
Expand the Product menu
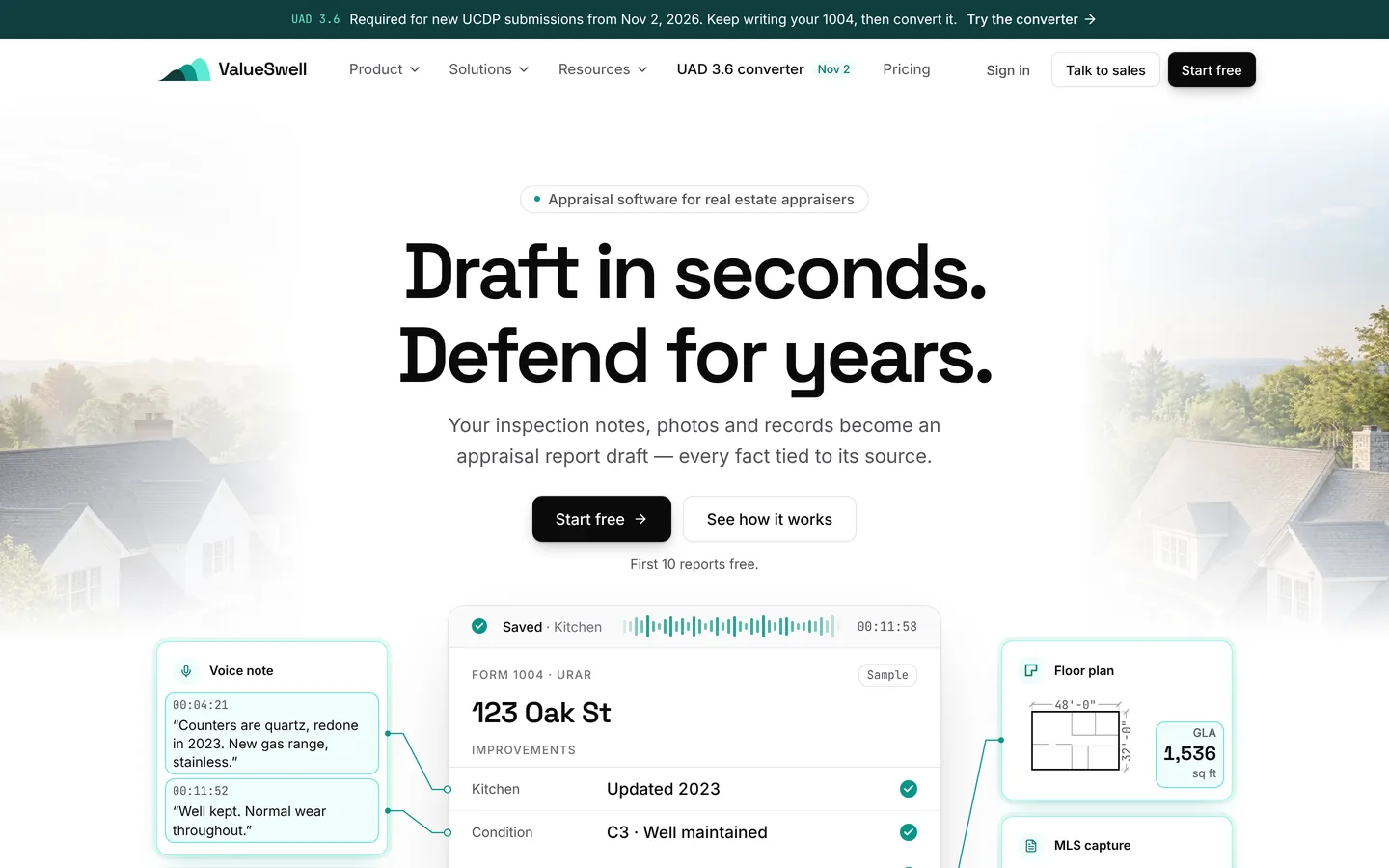pos(384,69)
